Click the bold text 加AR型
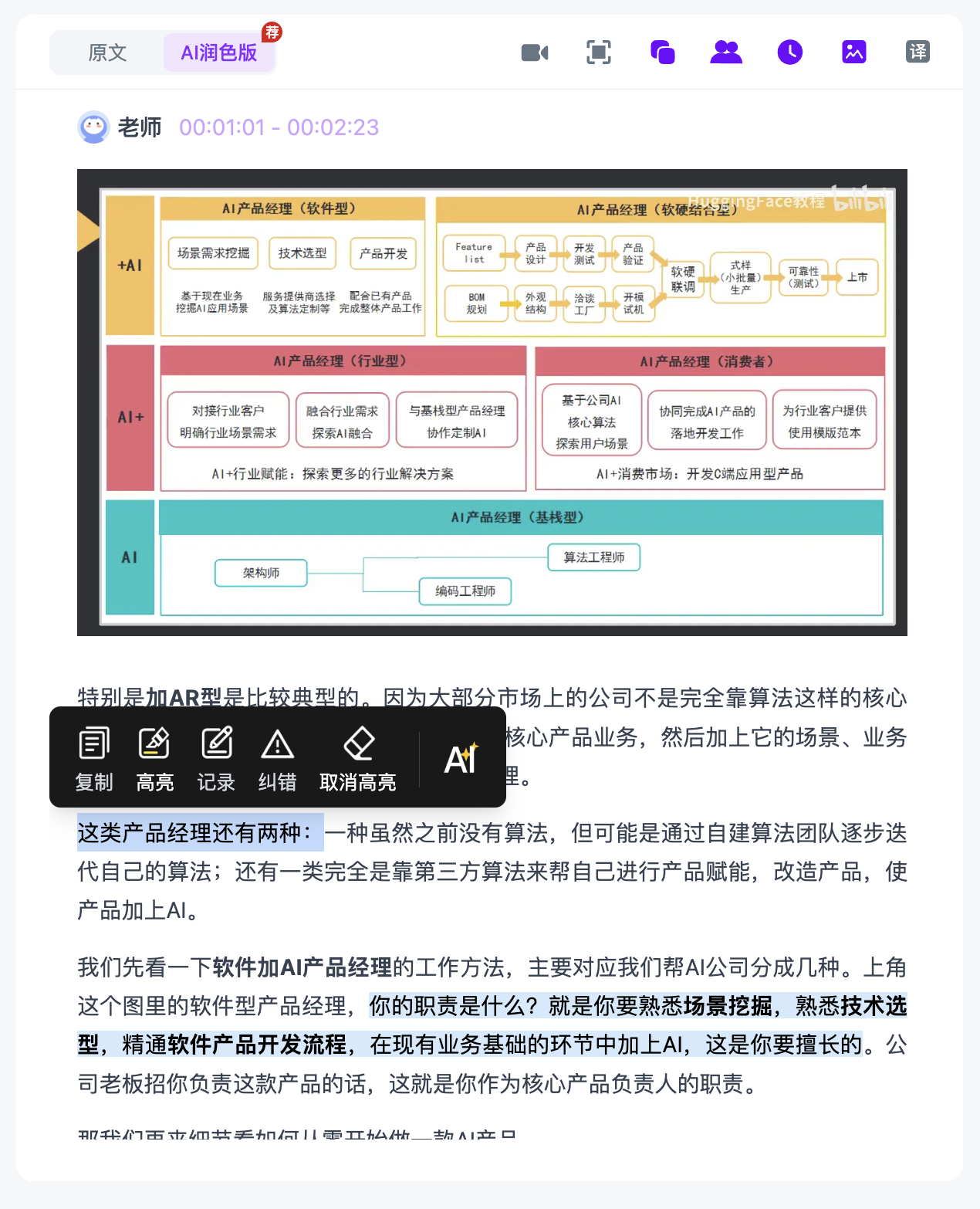The width and height of the screenshot is (980, 1209). coord(184,698)
